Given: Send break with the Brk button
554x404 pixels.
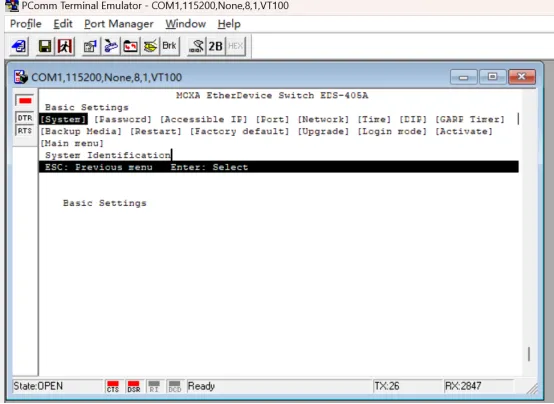Looking at the screenshot, I should coord(170,46).
